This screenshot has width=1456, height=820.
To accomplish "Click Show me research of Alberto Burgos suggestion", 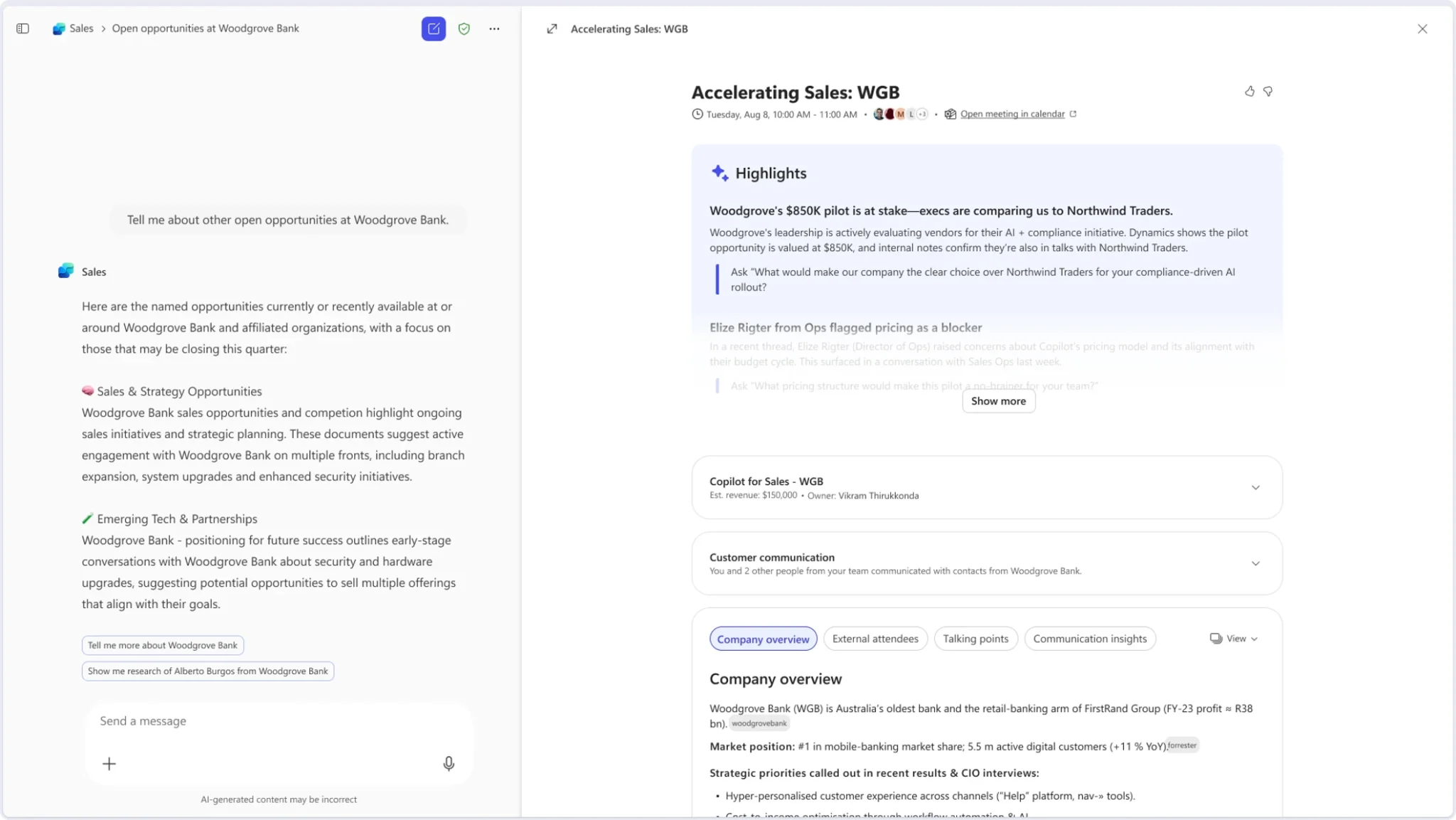I will click(x=208, y=671).
